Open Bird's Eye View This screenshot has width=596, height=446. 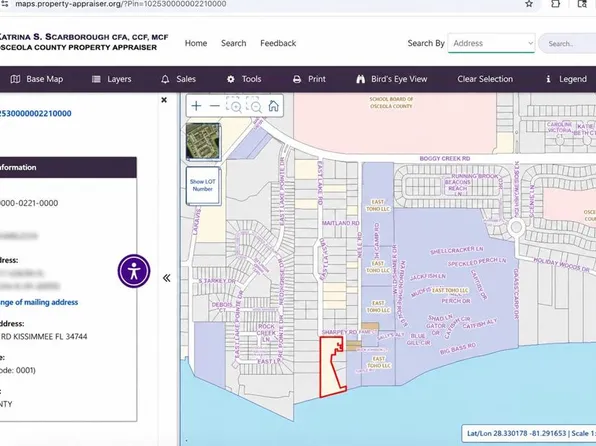[x=392, y=79]
